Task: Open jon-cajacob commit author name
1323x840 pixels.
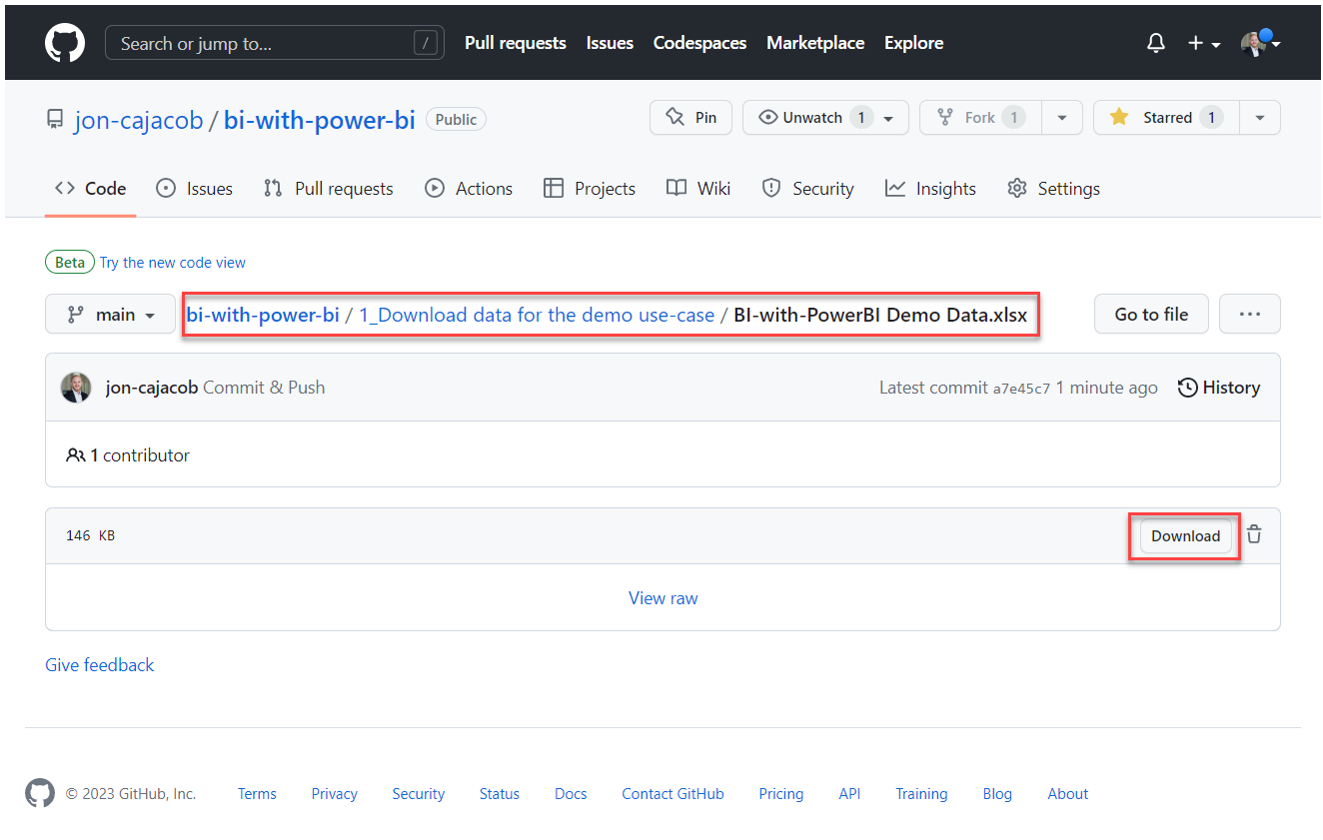Action: click(x=152, y=387)
